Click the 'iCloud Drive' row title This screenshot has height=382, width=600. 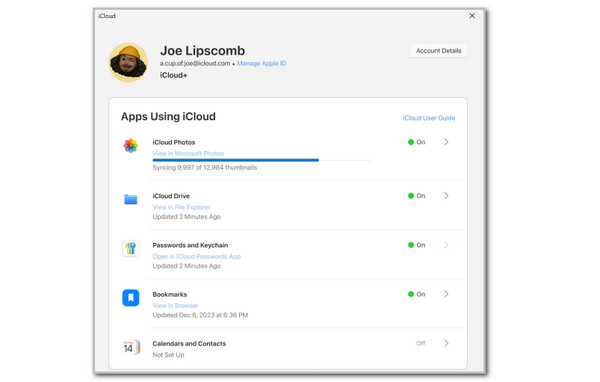click(171, 196)
